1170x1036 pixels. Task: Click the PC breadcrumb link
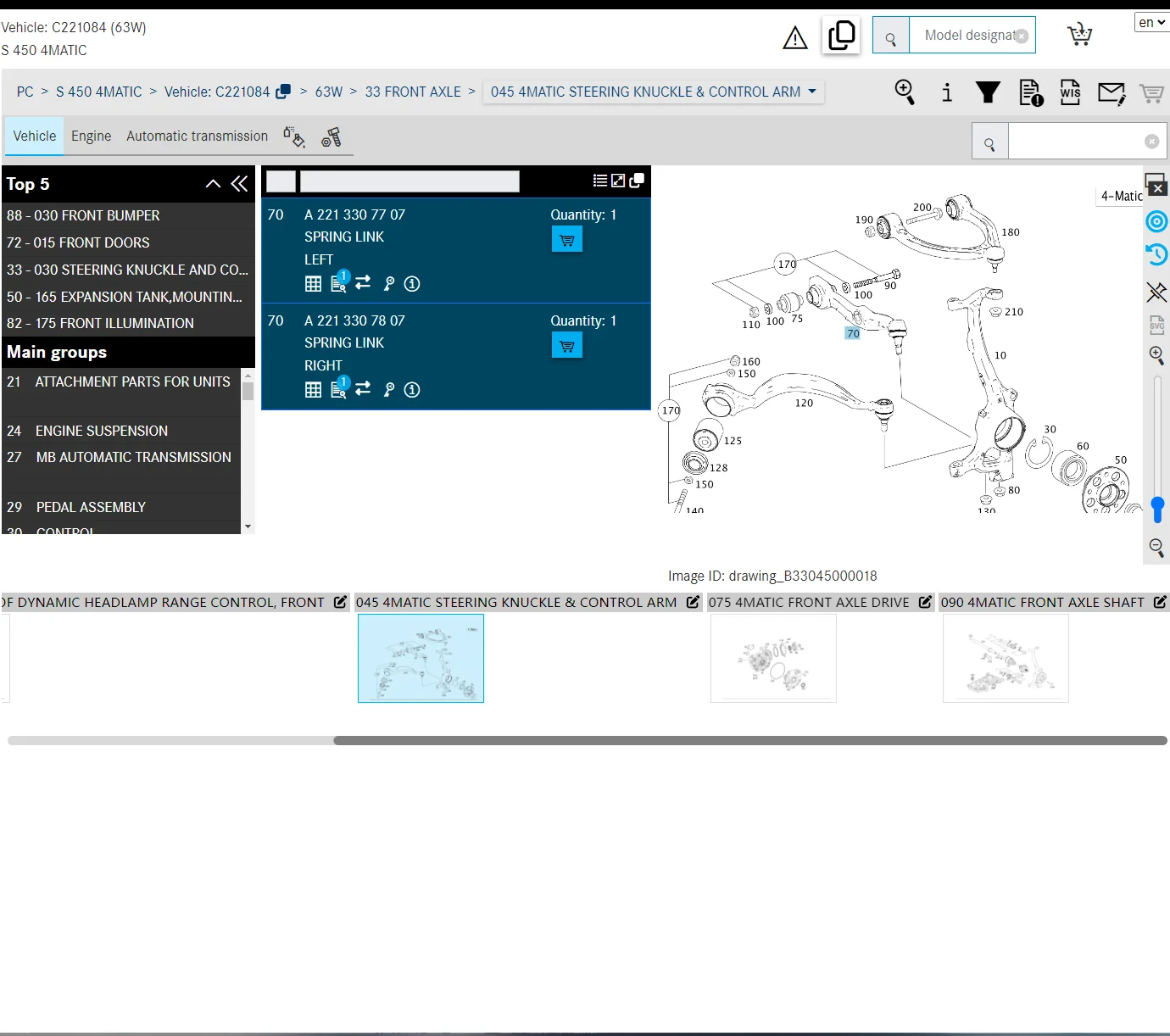(25, 92)
